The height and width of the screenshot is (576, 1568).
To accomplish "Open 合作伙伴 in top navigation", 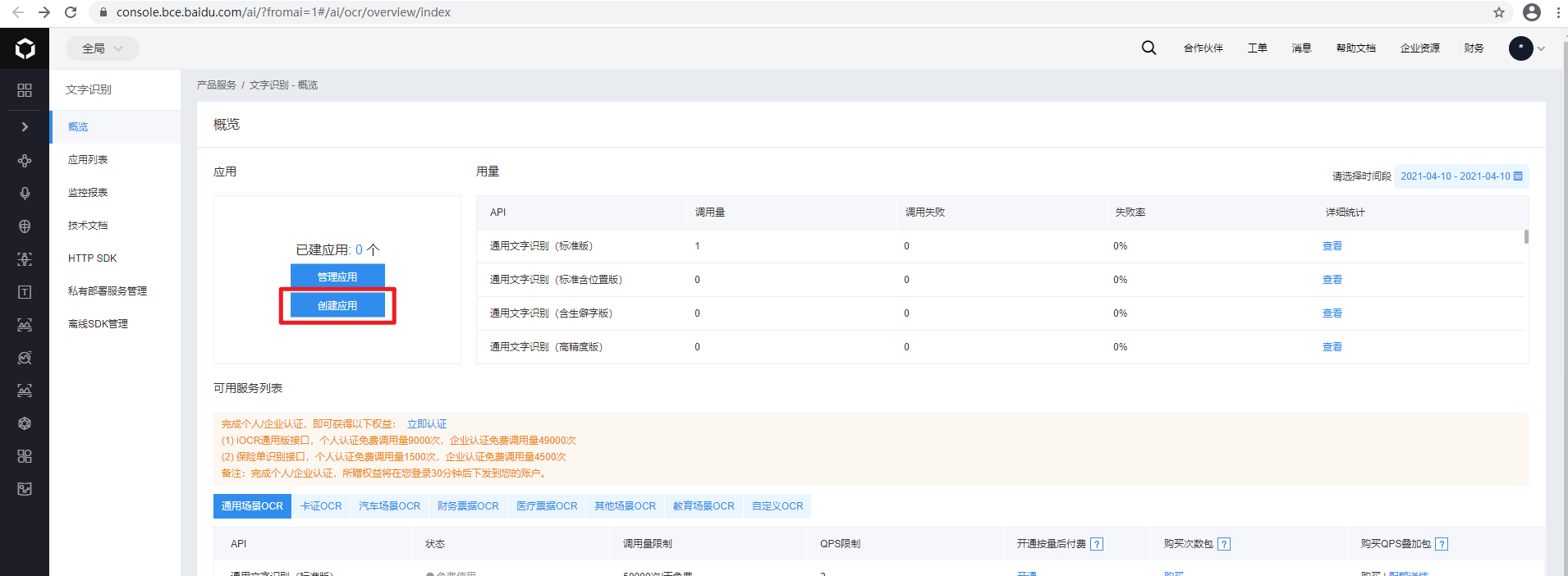I will [1204, 48].
